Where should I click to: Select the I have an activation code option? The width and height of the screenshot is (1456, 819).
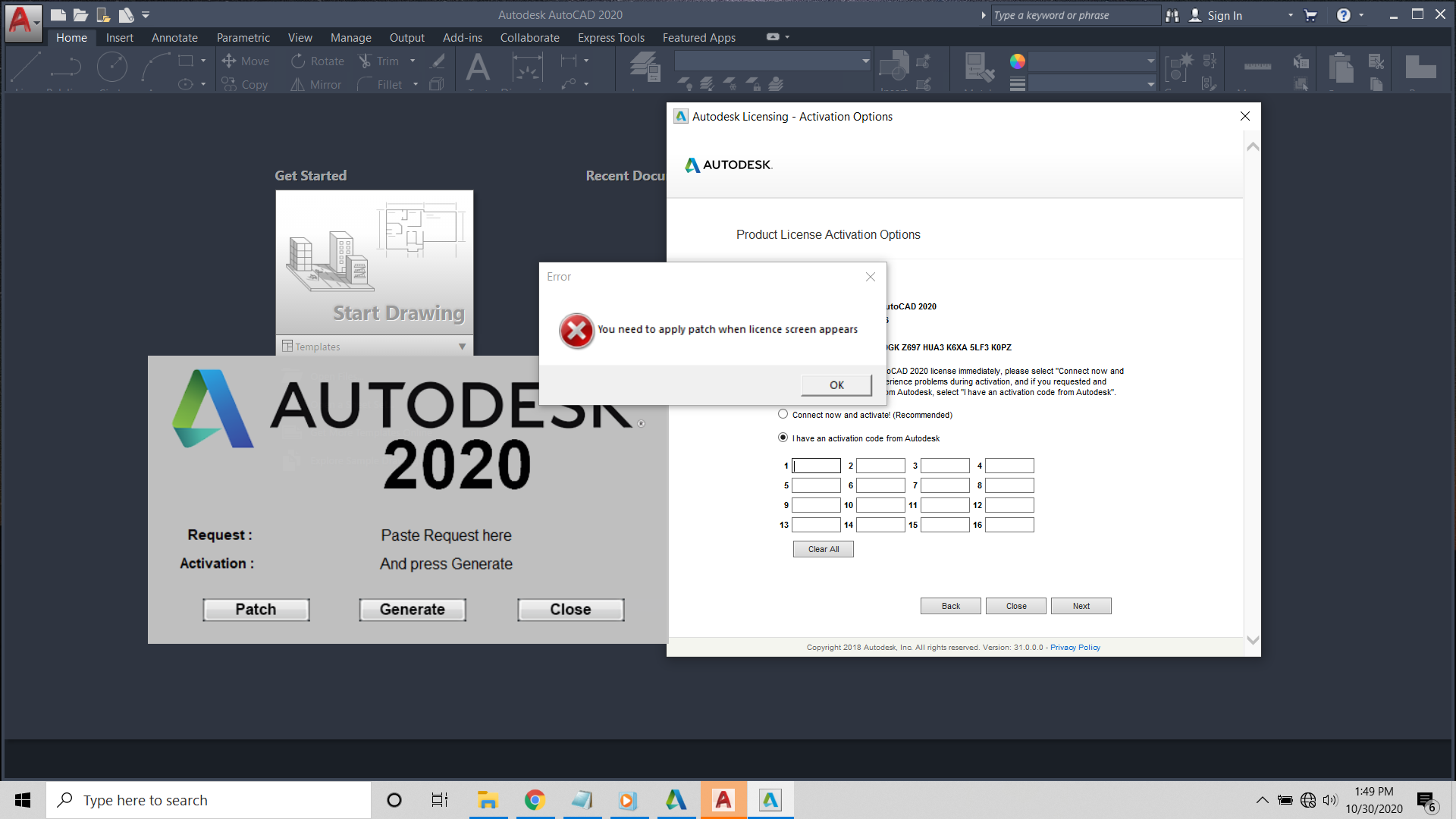783,438
